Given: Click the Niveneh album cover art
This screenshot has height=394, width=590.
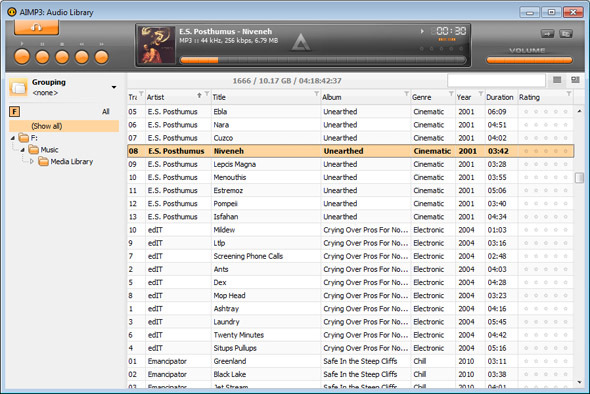Looking at the screenshot, I should tap(157, 45).
